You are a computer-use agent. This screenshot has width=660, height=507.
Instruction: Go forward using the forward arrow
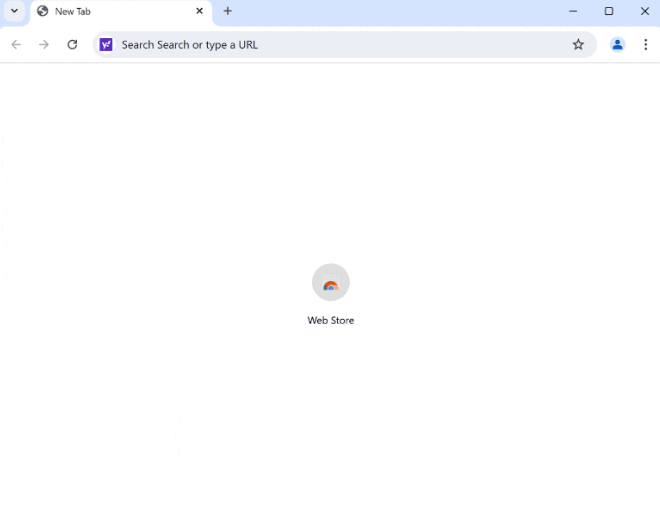click(x=44, y=45)
